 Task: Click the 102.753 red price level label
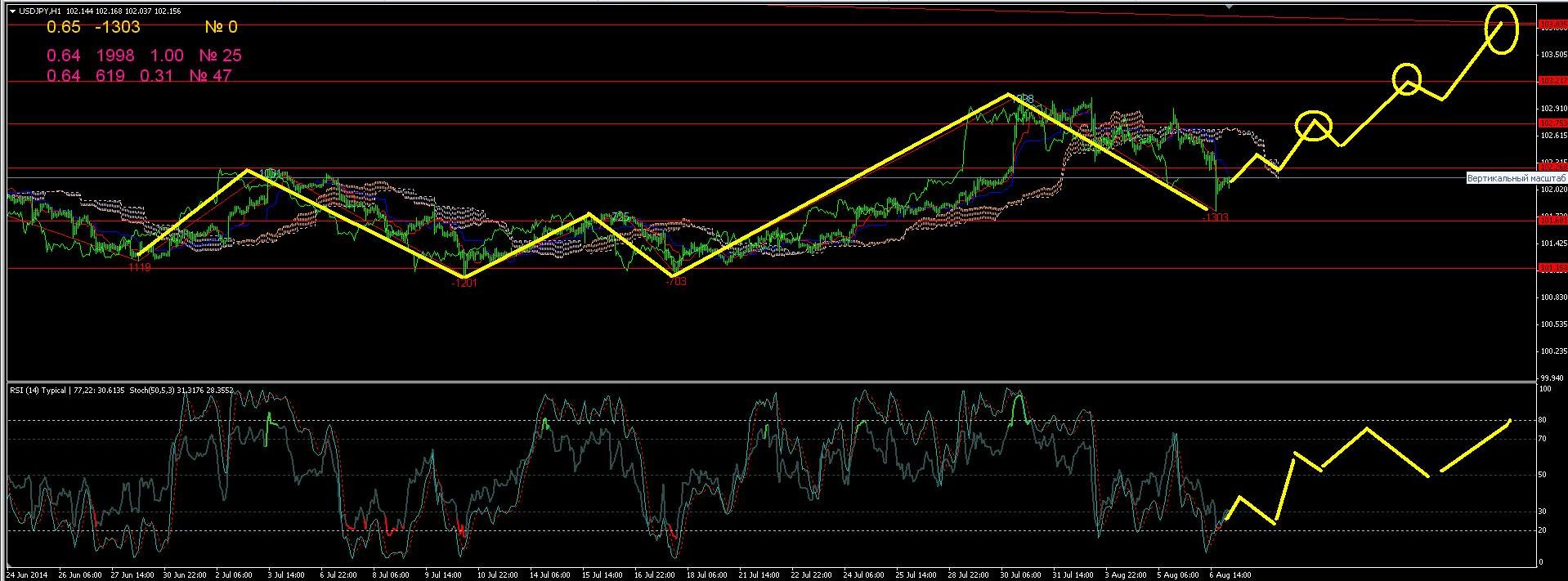tap(1551, 123)
